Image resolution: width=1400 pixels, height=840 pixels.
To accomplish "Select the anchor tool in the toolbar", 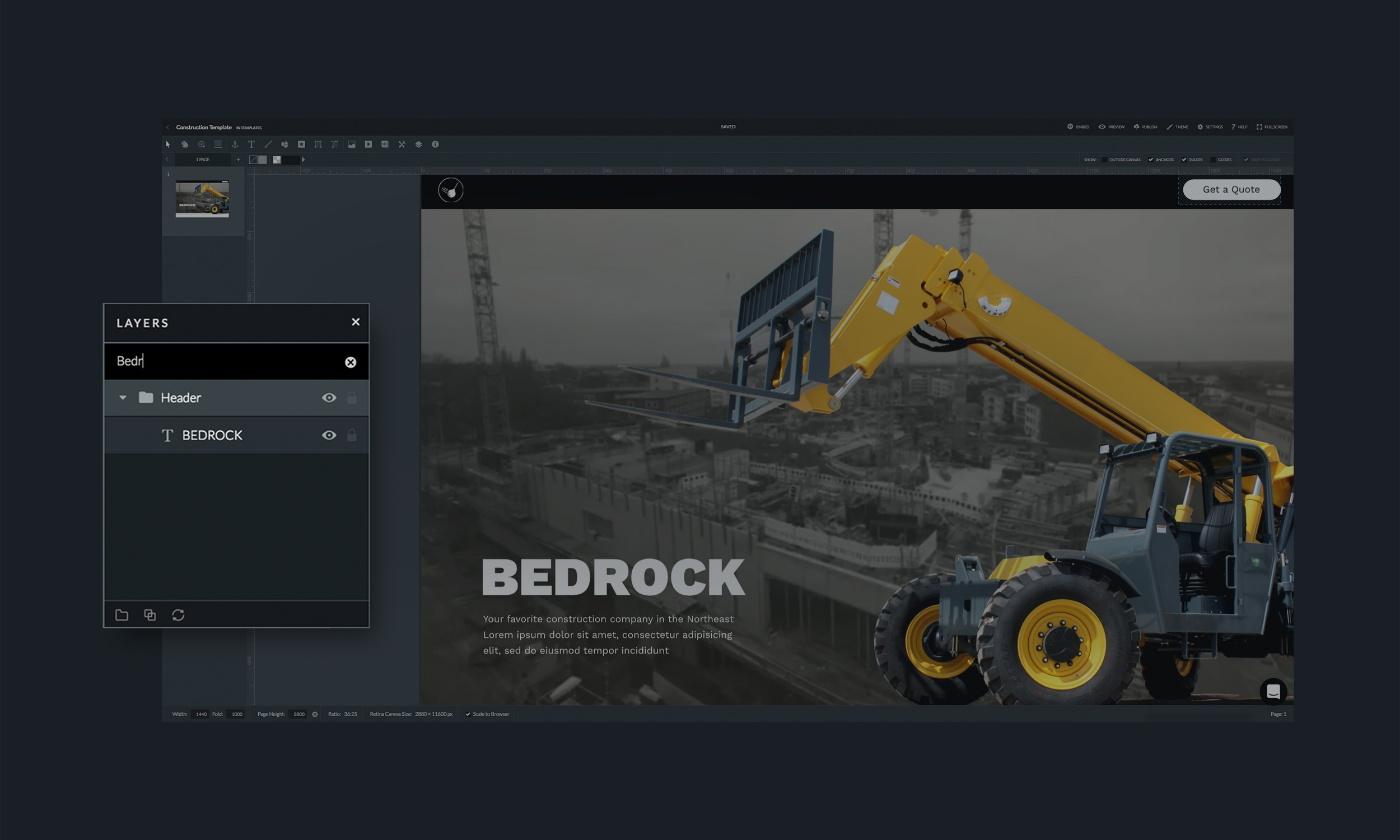I will [x=235, y=144].
